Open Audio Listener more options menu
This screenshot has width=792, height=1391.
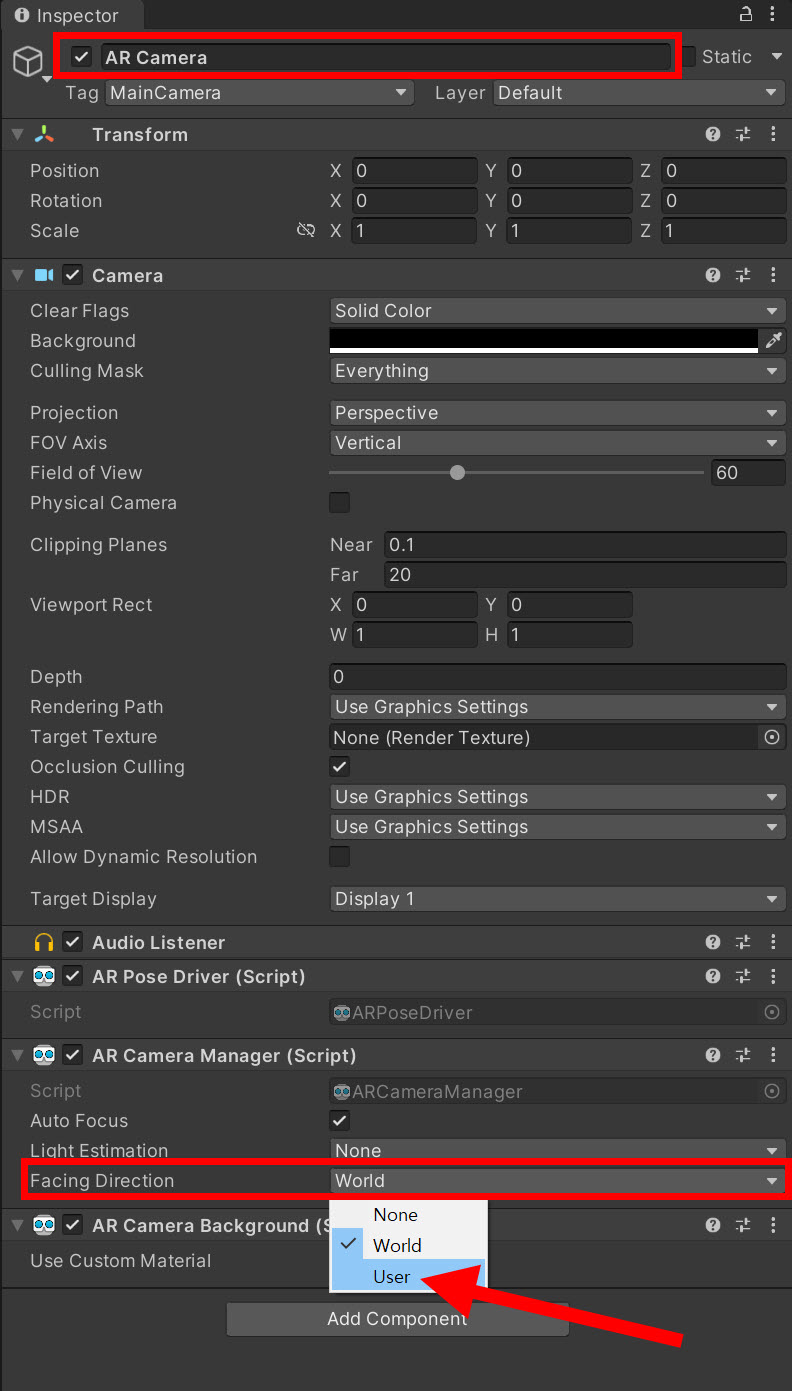point(772,942)
